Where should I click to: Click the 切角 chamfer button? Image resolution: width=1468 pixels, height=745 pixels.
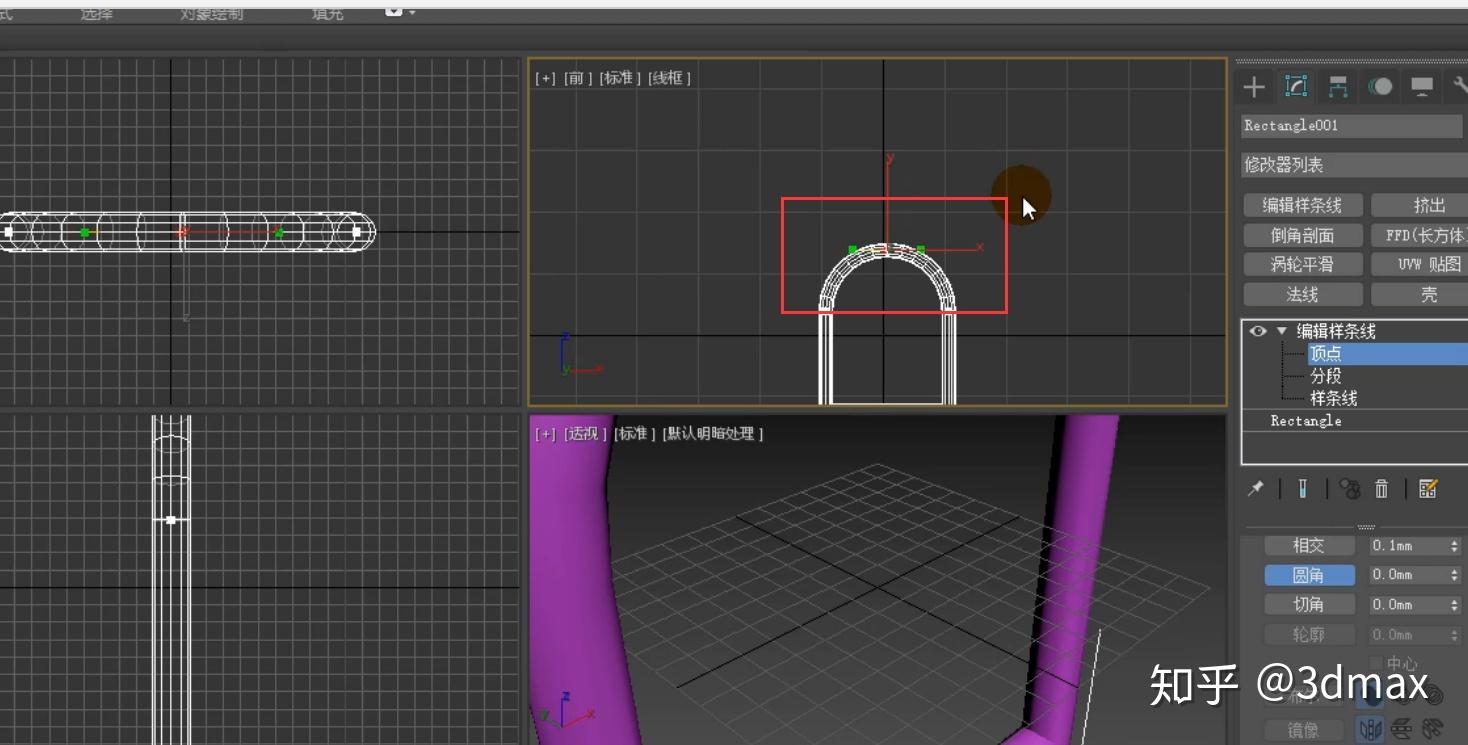click(x=1309, y=604)
